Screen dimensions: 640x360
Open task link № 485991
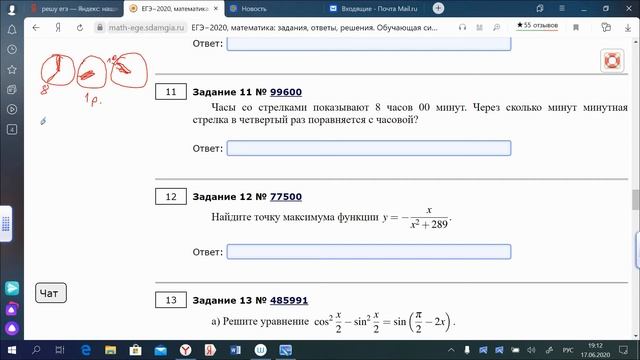(289, 300)
